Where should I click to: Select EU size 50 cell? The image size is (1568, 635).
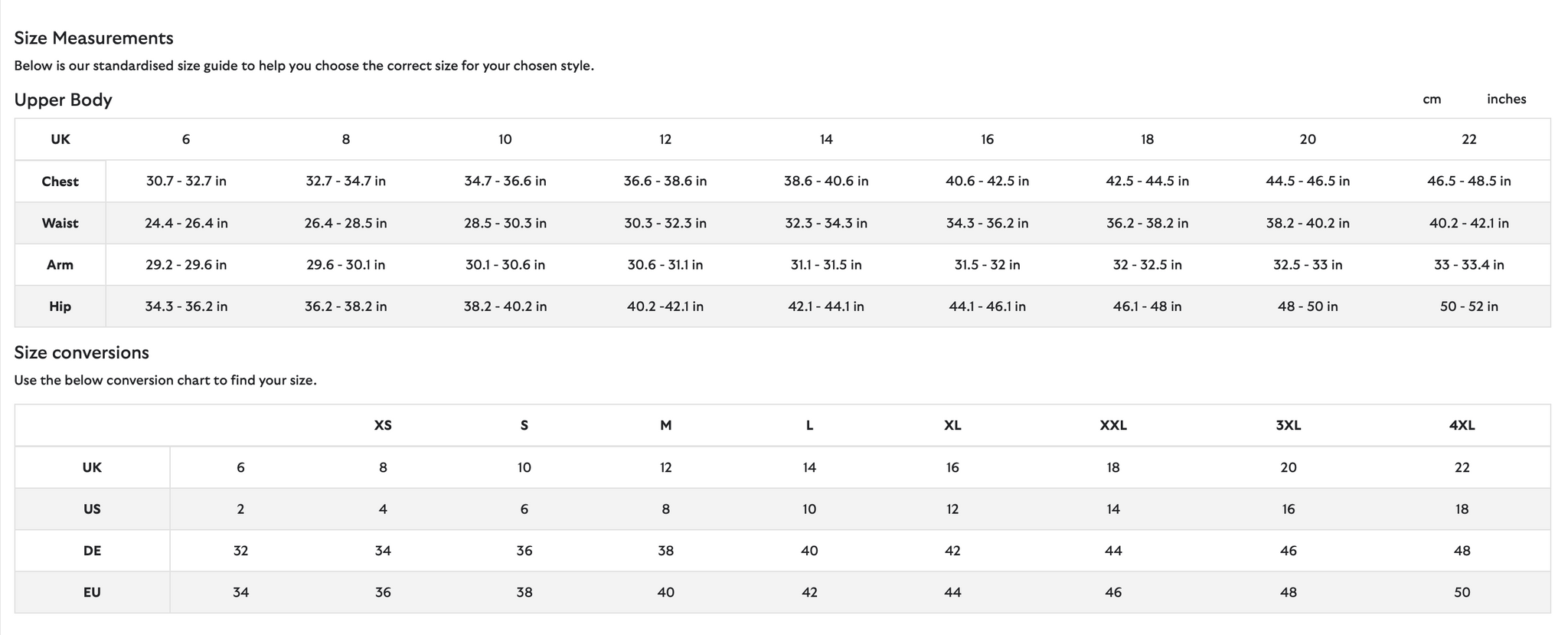click(x=1462, y=592)
